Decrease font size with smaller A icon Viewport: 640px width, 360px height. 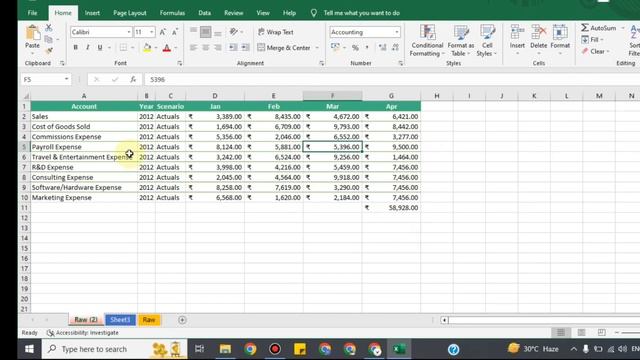click(175, 32)
